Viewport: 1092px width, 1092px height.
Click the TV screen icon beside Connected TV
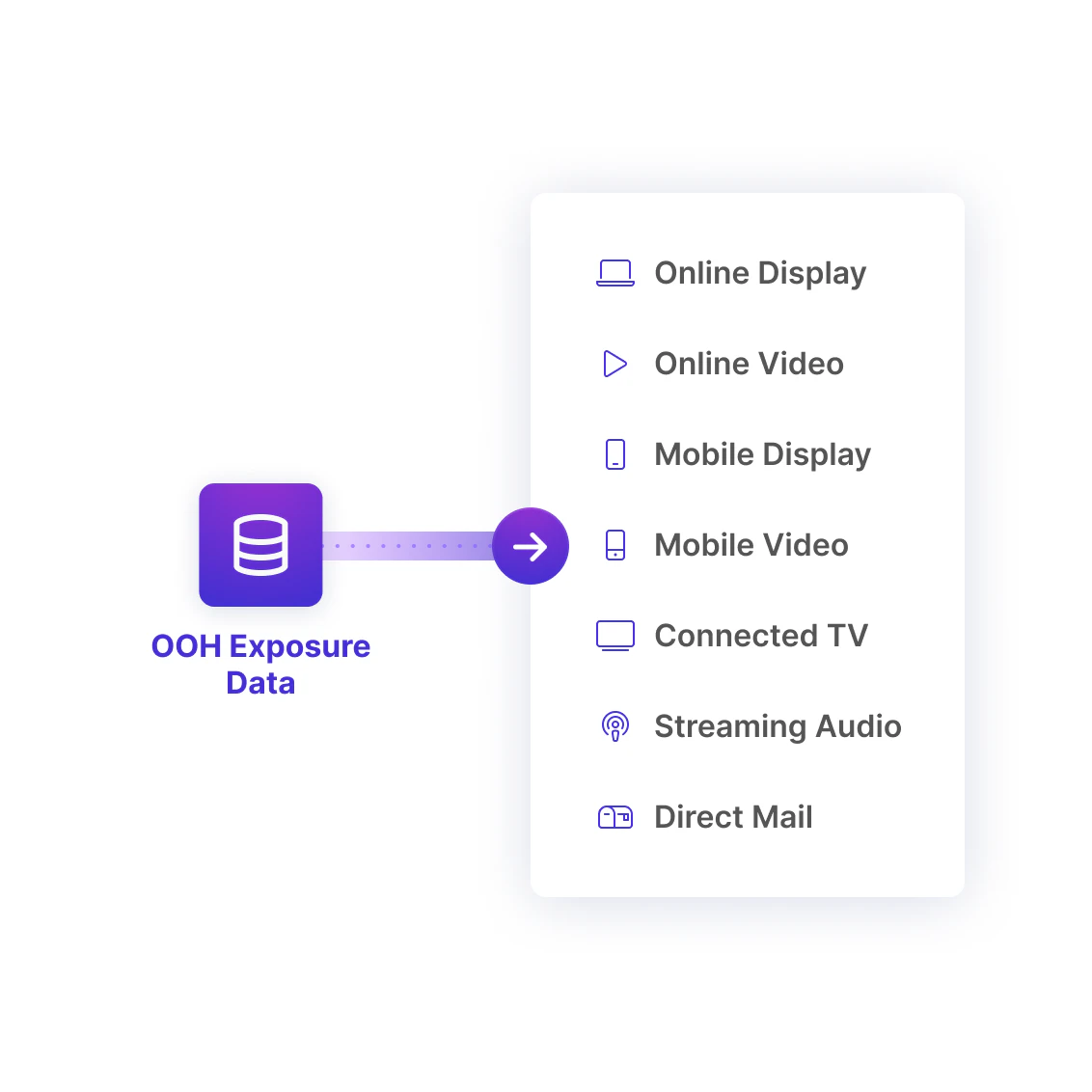(x=615, y=636)
